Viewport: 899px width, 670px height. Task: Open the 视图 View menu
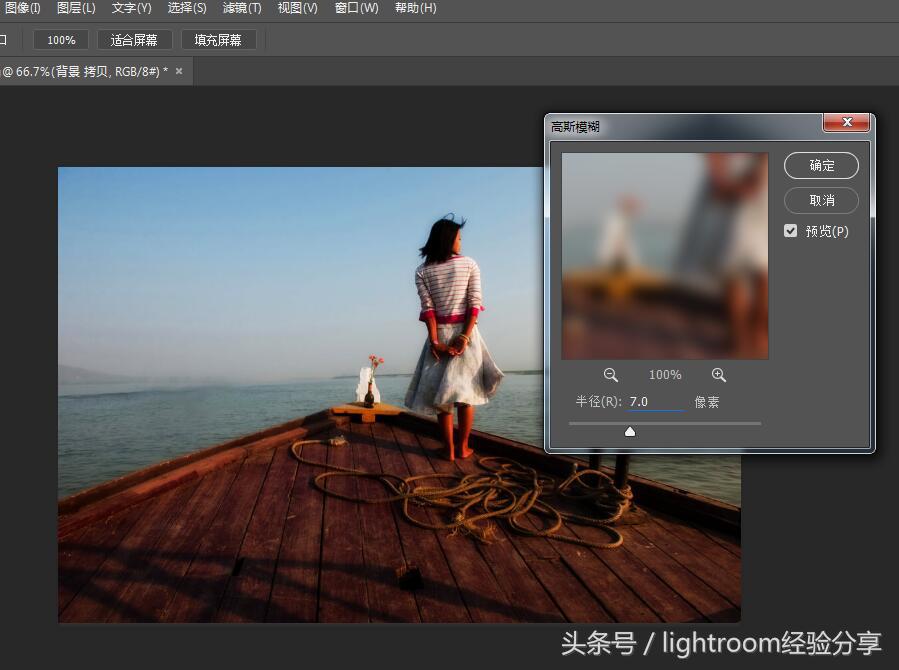pos(297,9)
